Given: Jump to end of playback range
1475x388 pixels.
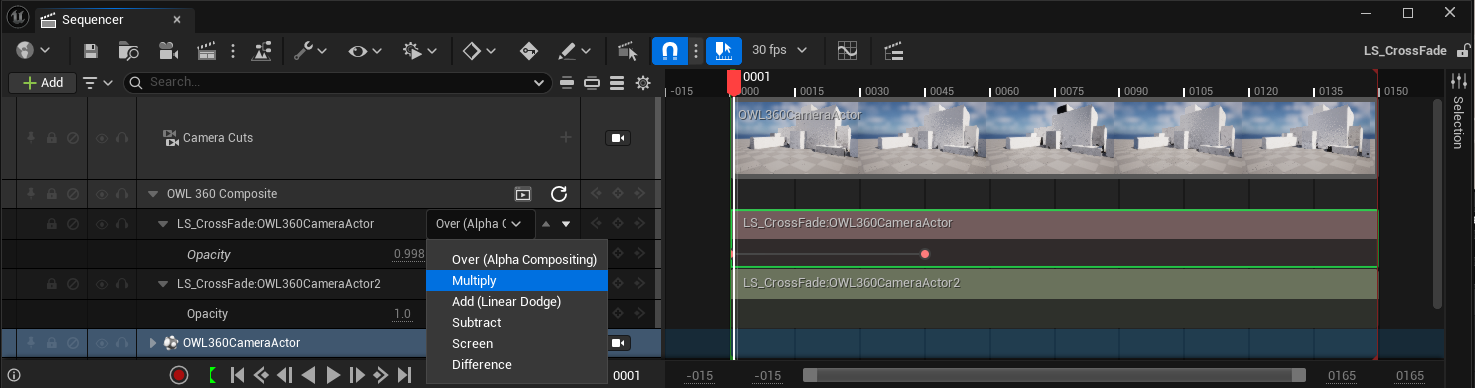Looking at the screenshot, I should click(404, 375).
